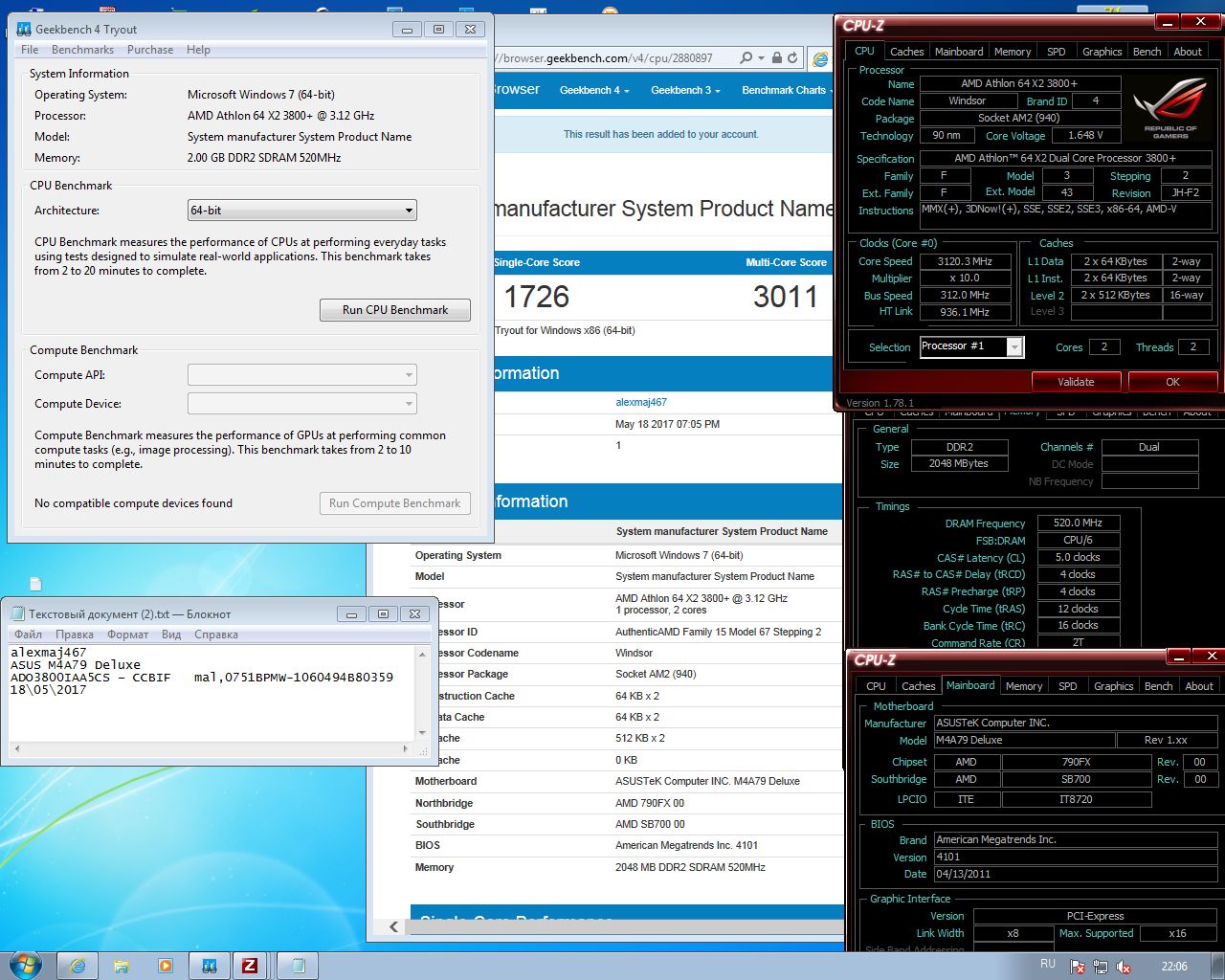Open the Benchmarks menu in Geekbench
Image resolution: width=1225 pixels, height=980 pixels.
click(82, 50)
